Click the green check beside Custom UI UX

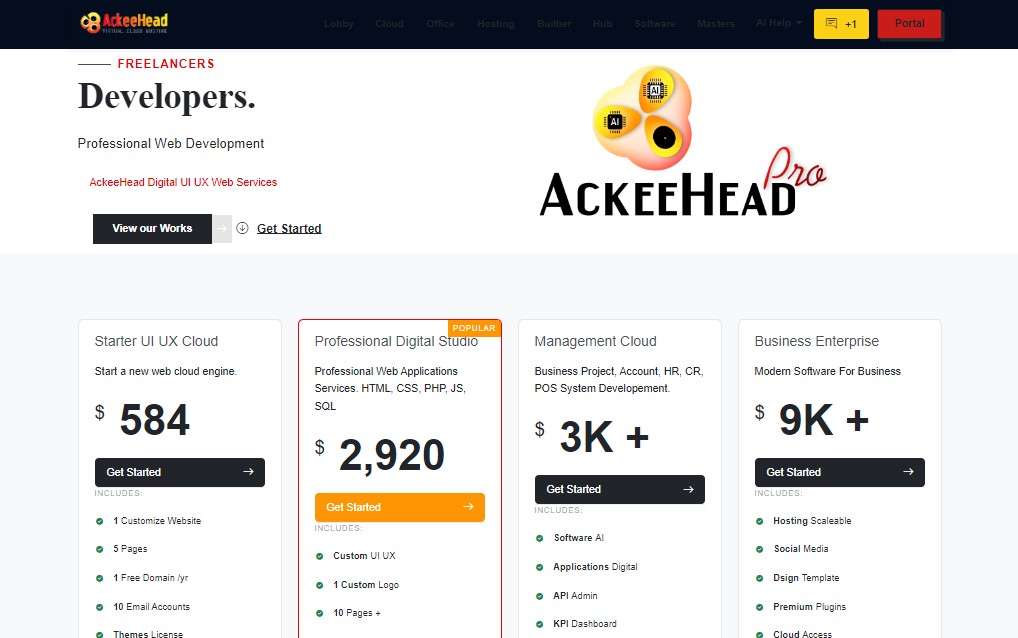[x=320, y=556]
